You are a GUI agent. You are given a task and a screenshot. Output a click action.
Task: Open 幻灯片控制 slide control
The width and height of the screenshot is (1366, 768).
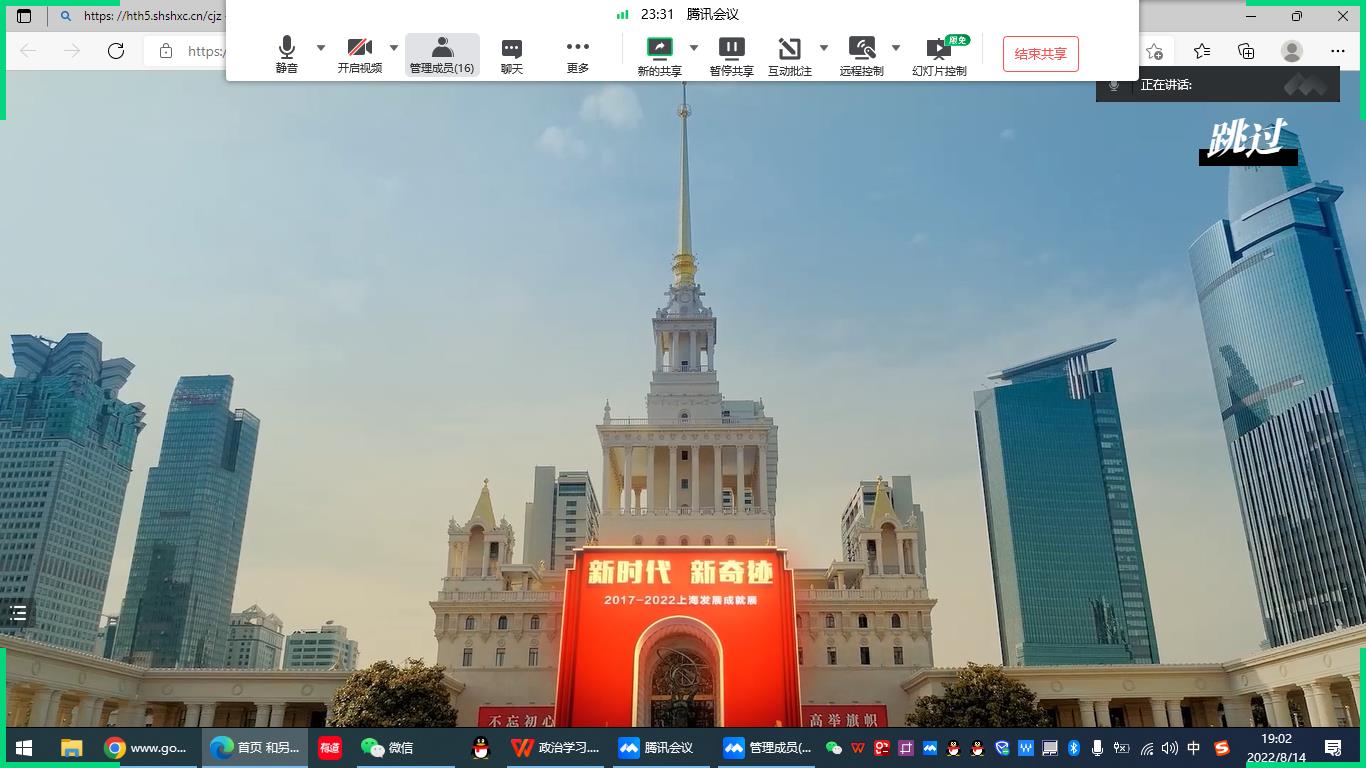(939, 54)
